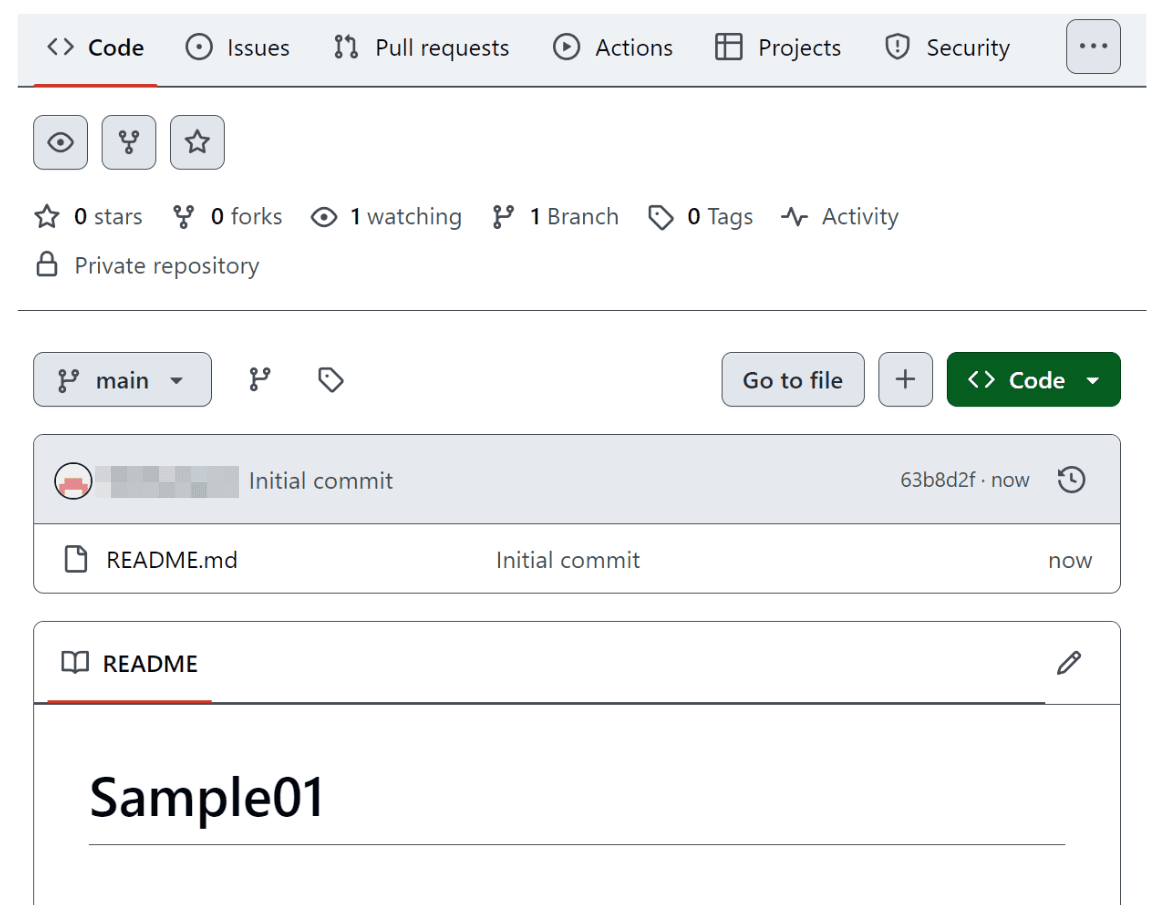
Task: Open the Initial commit message in header
Action: click(x=320, y=481)
